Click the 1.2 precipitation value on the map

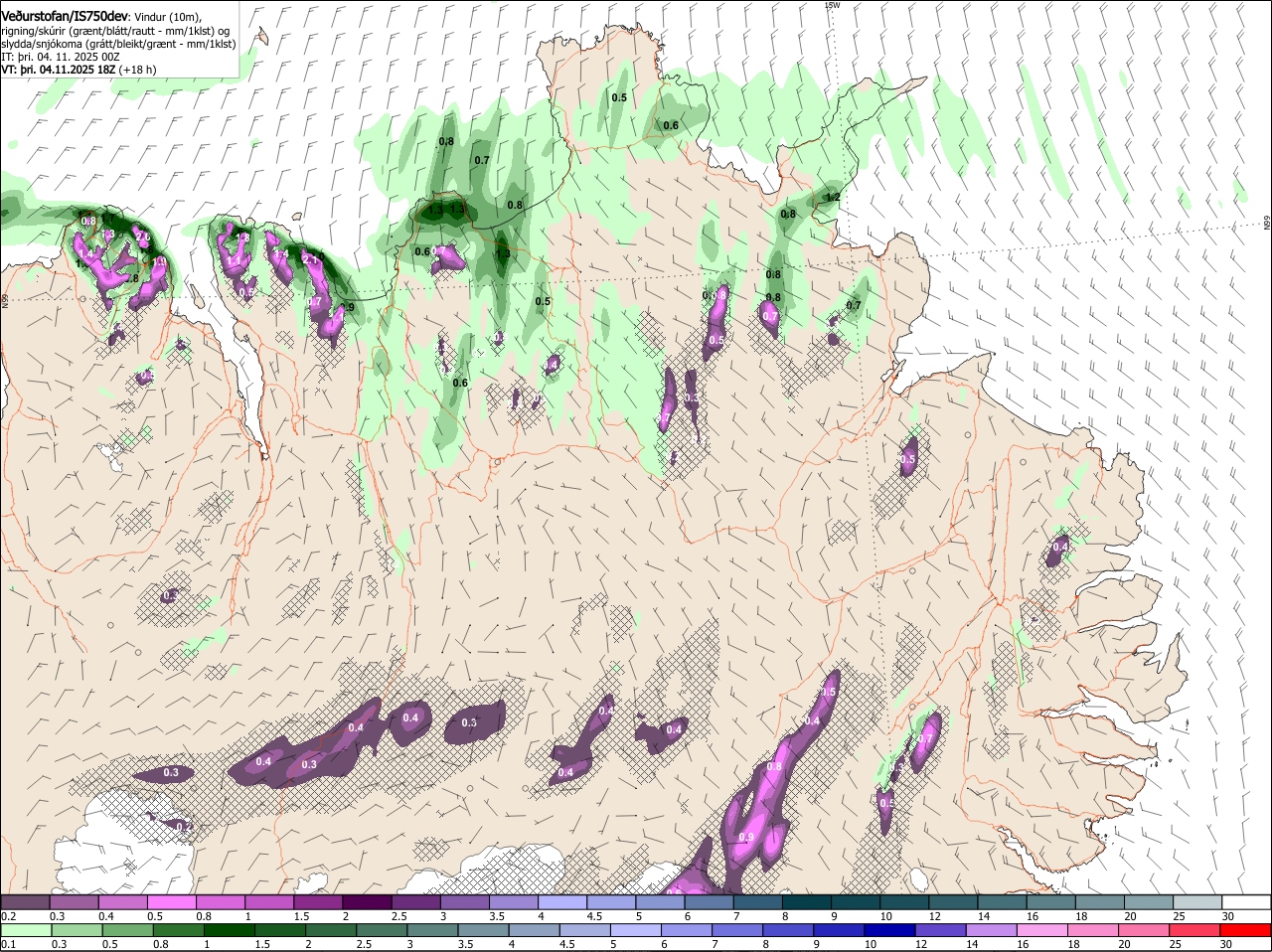pos(833,197)
